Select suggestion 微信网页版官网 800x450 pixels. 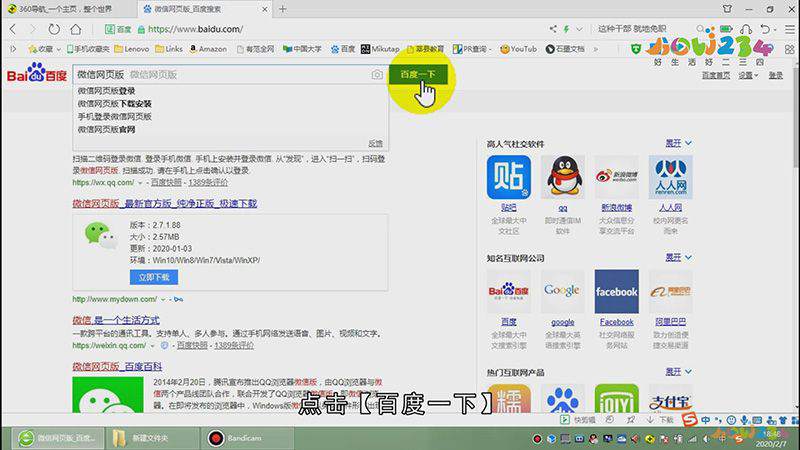click(107, 130)
